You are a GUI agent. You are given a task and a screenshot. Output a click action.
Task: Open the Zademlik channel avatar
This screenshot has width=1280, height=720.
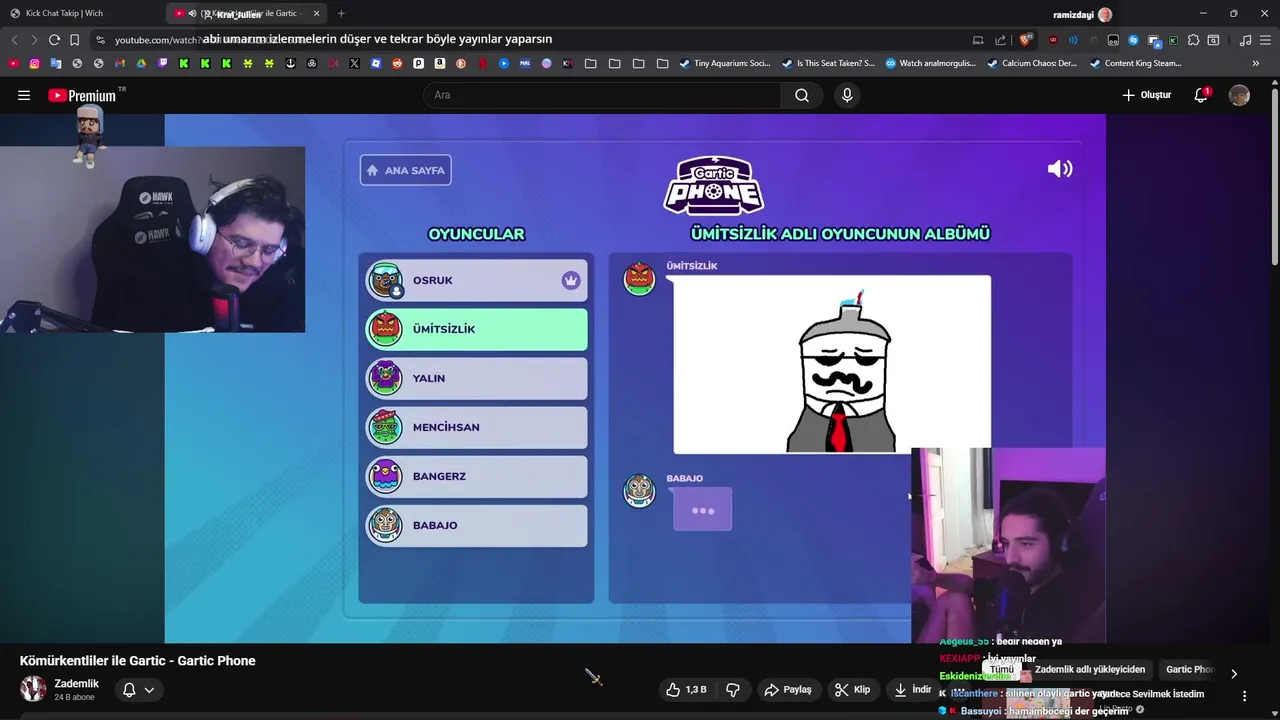(33, 689)
